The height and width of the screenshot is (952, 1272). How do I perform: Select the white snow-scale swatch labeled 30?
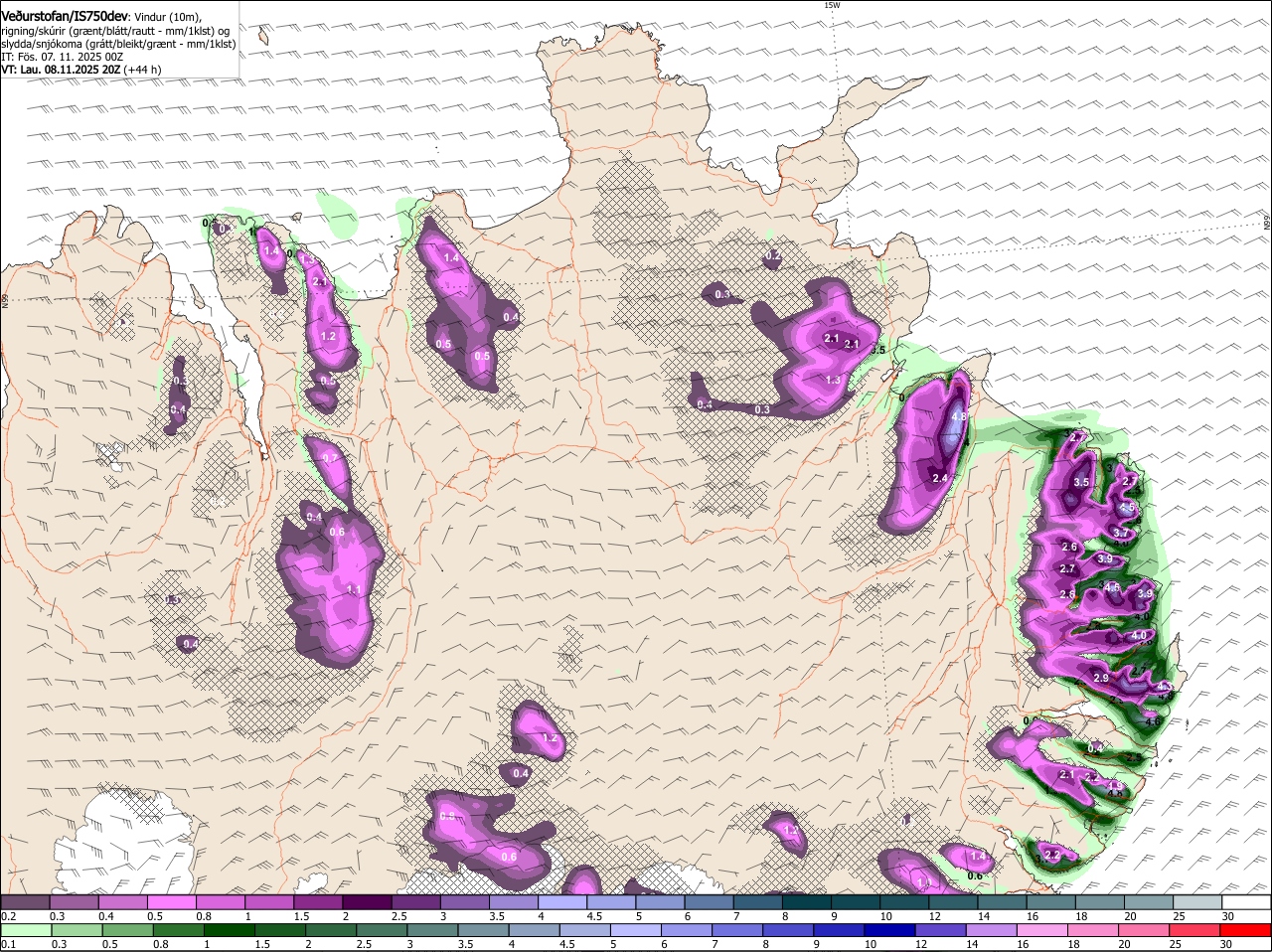pos(1246,902)
